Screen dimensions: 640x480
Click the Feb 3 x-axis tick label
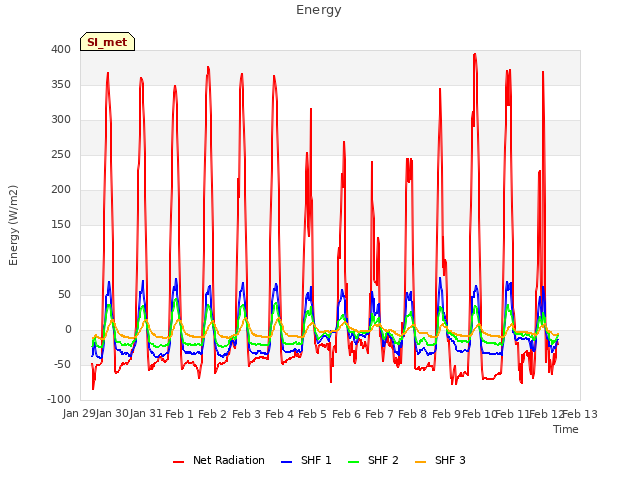pos(246,414)
